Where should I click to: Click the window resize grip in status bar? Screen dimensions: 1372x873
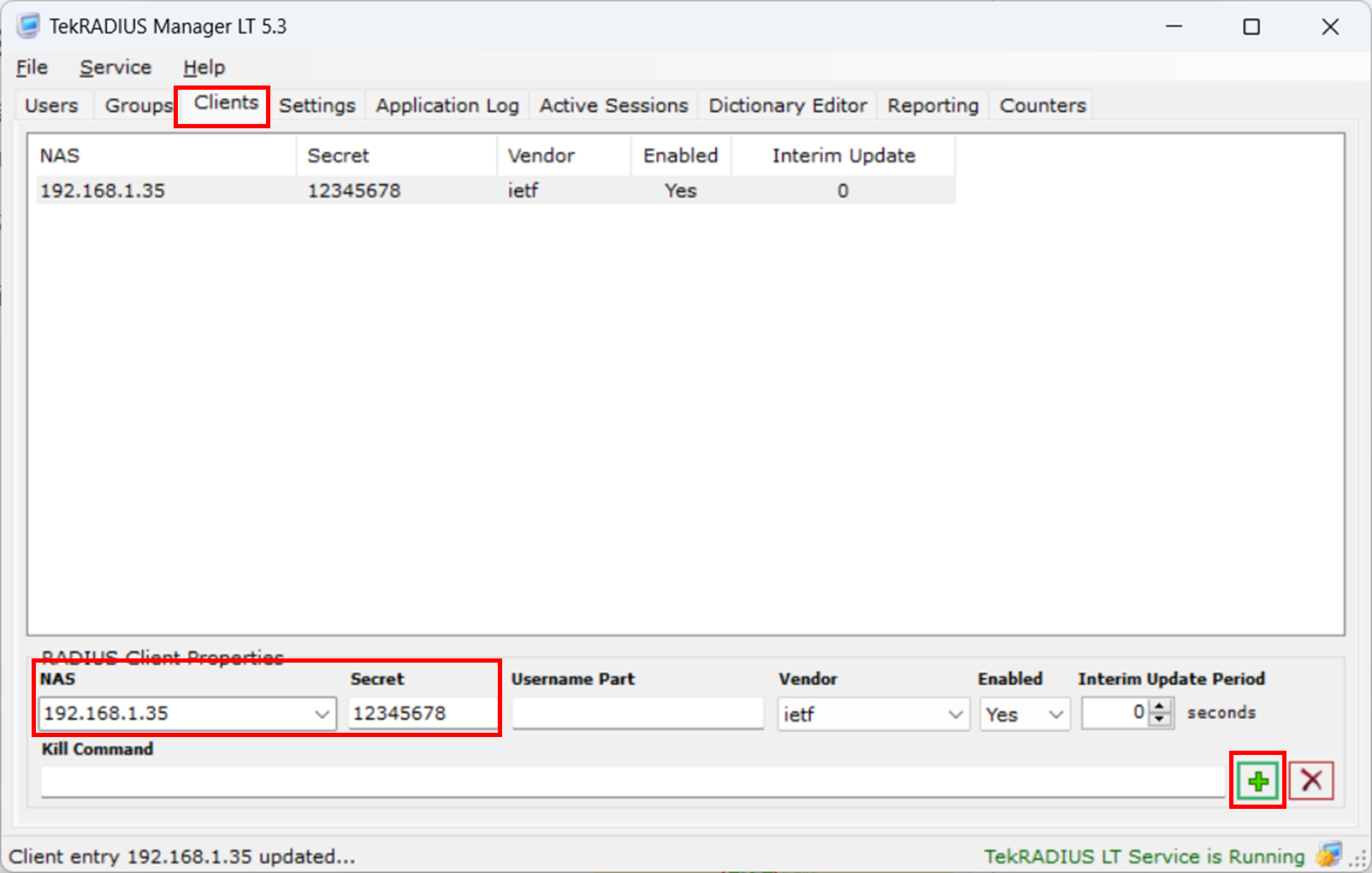click(x=1358, y=859)
